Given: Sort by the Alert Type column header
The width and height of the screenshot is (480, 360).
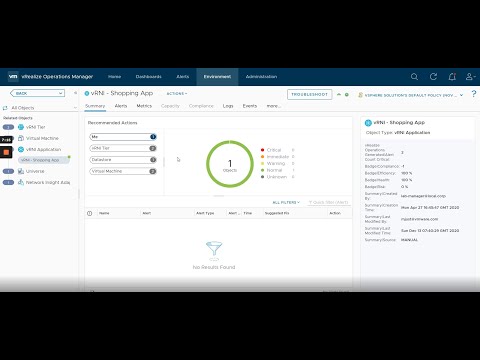Looking at the screenshot, I should pyautogui.click(x=205, y=213).
